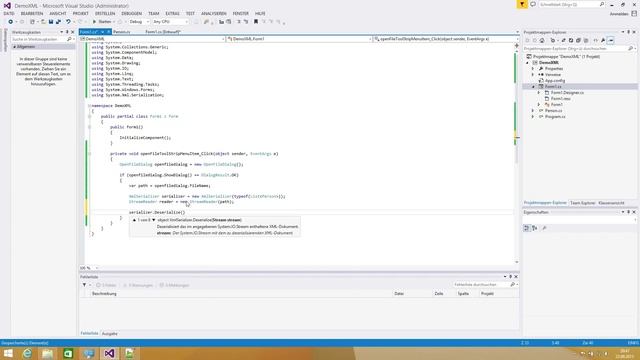Click the Save All toolbar icon
640x360 pixels.
pos(58,22)
